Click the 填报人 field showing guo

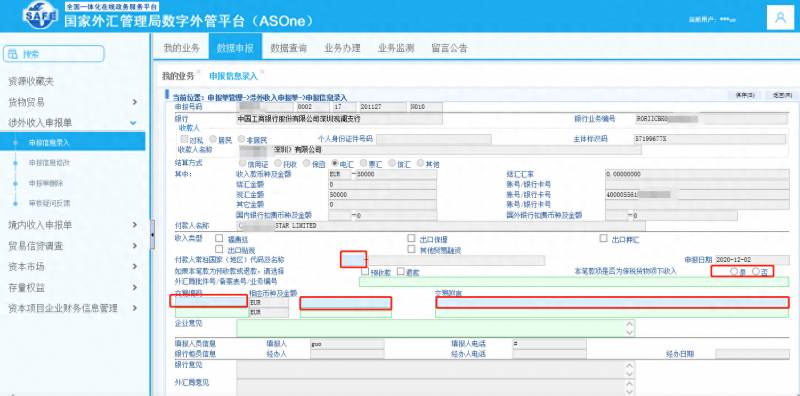347,344
